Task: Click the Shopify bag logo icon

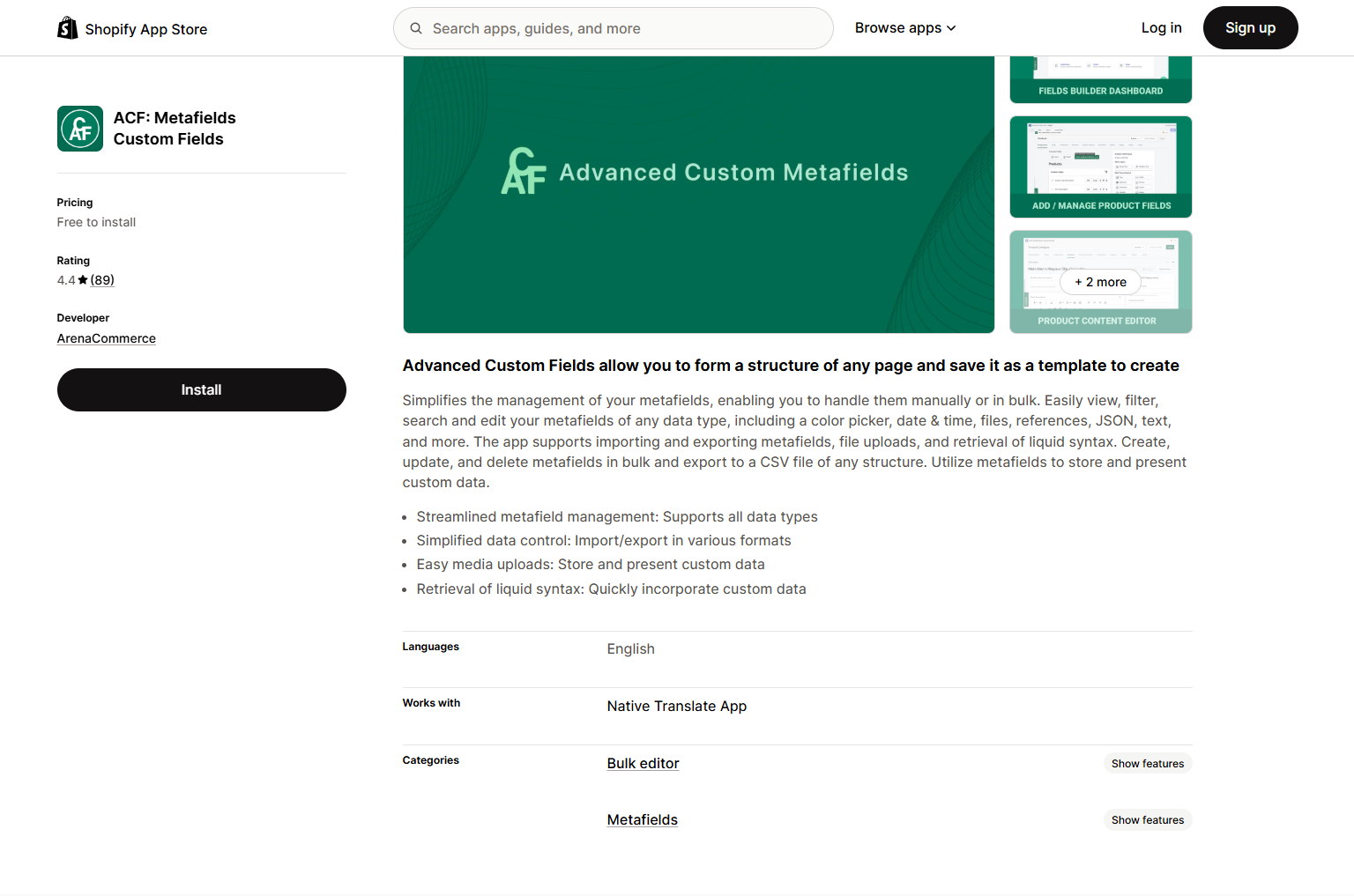Action: point(67,28)
